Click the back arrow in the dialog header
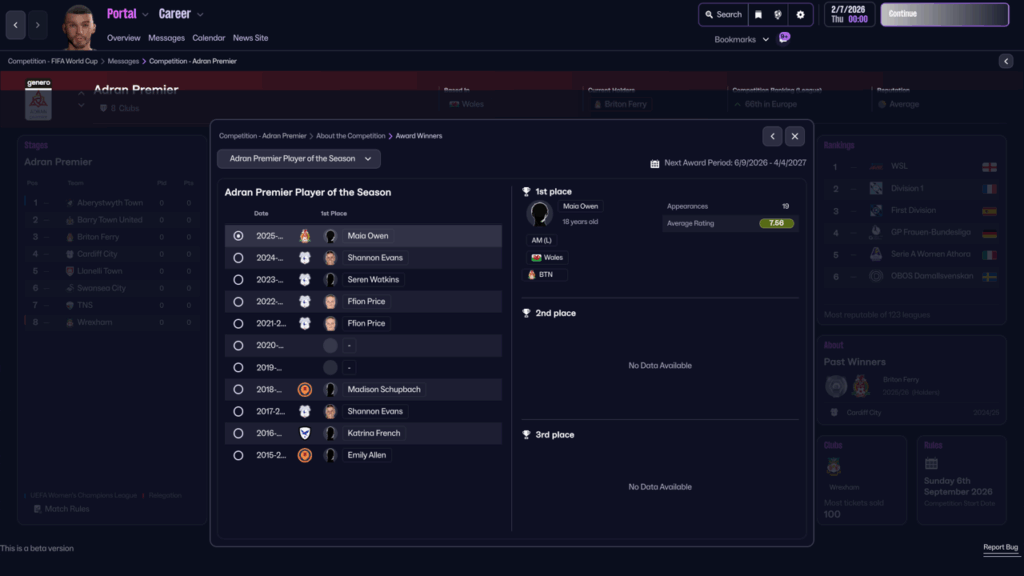 tap(772, 136)
